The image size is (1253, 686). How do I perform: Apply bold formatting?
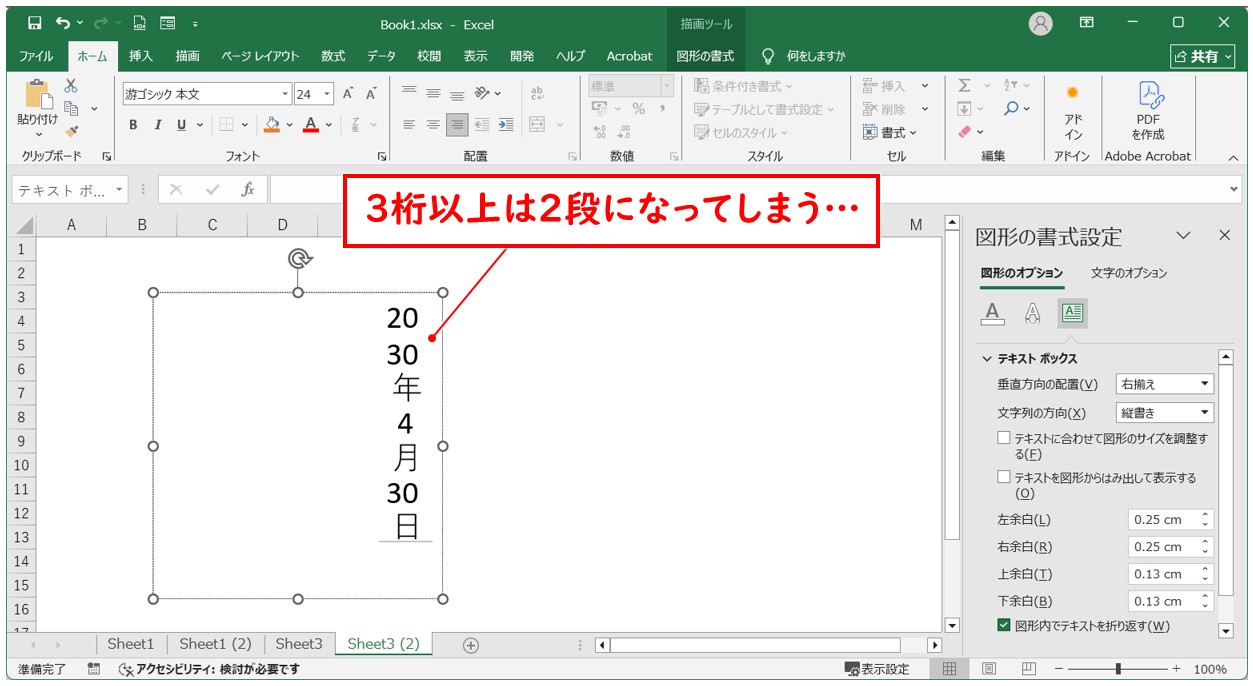(x=133, y=125)
